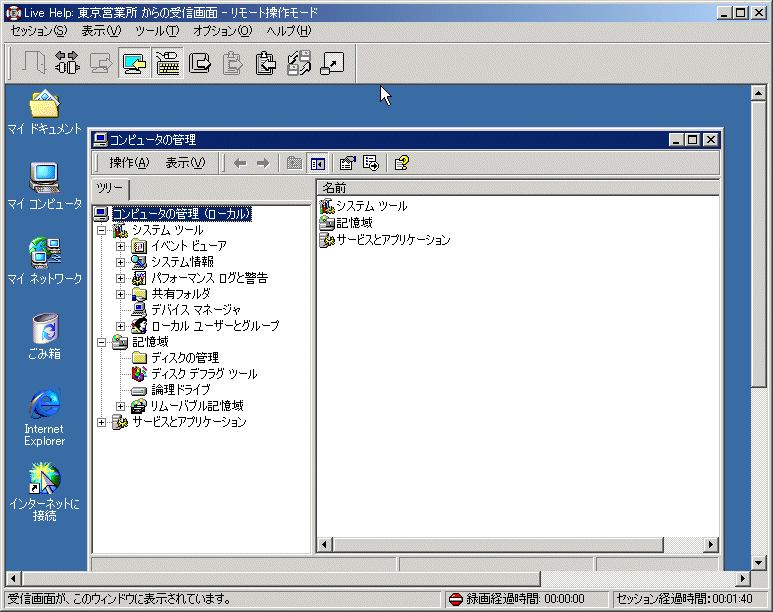Select the インターネットに接続 shortcut icon
Viewport: 773px width, 612px height.
pyautogui.click(x=44, y=492)
